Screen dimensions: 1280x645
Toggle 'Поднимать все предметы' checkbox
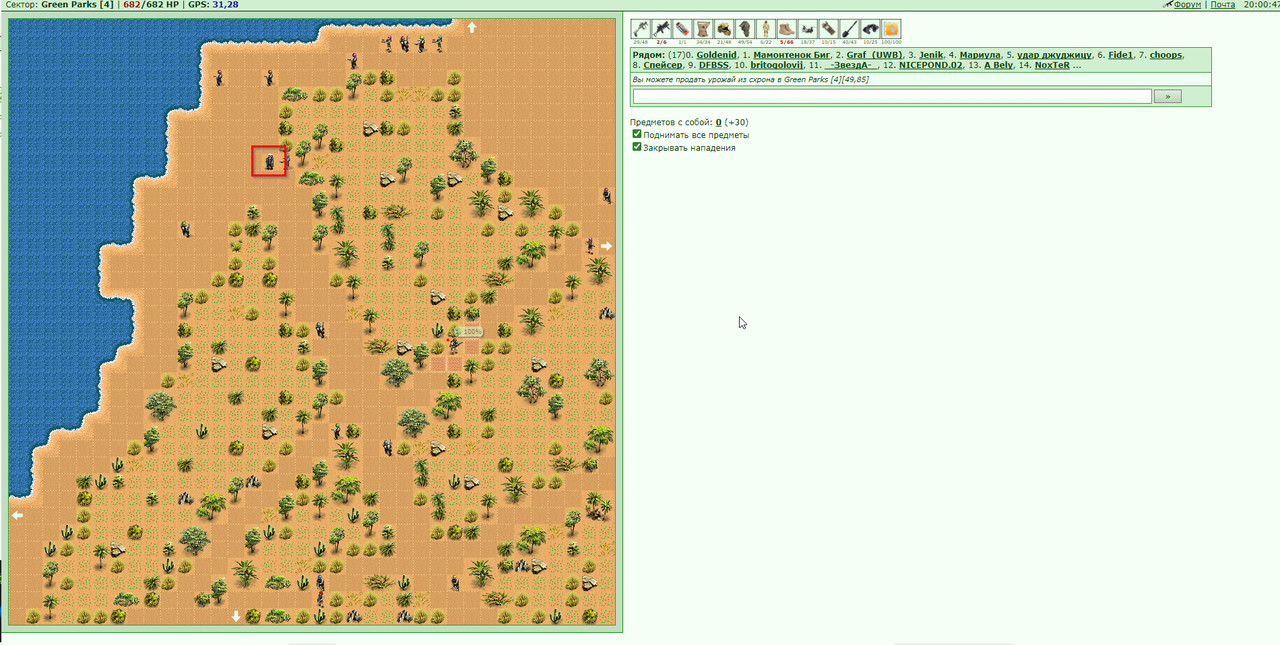coord(637,134)
